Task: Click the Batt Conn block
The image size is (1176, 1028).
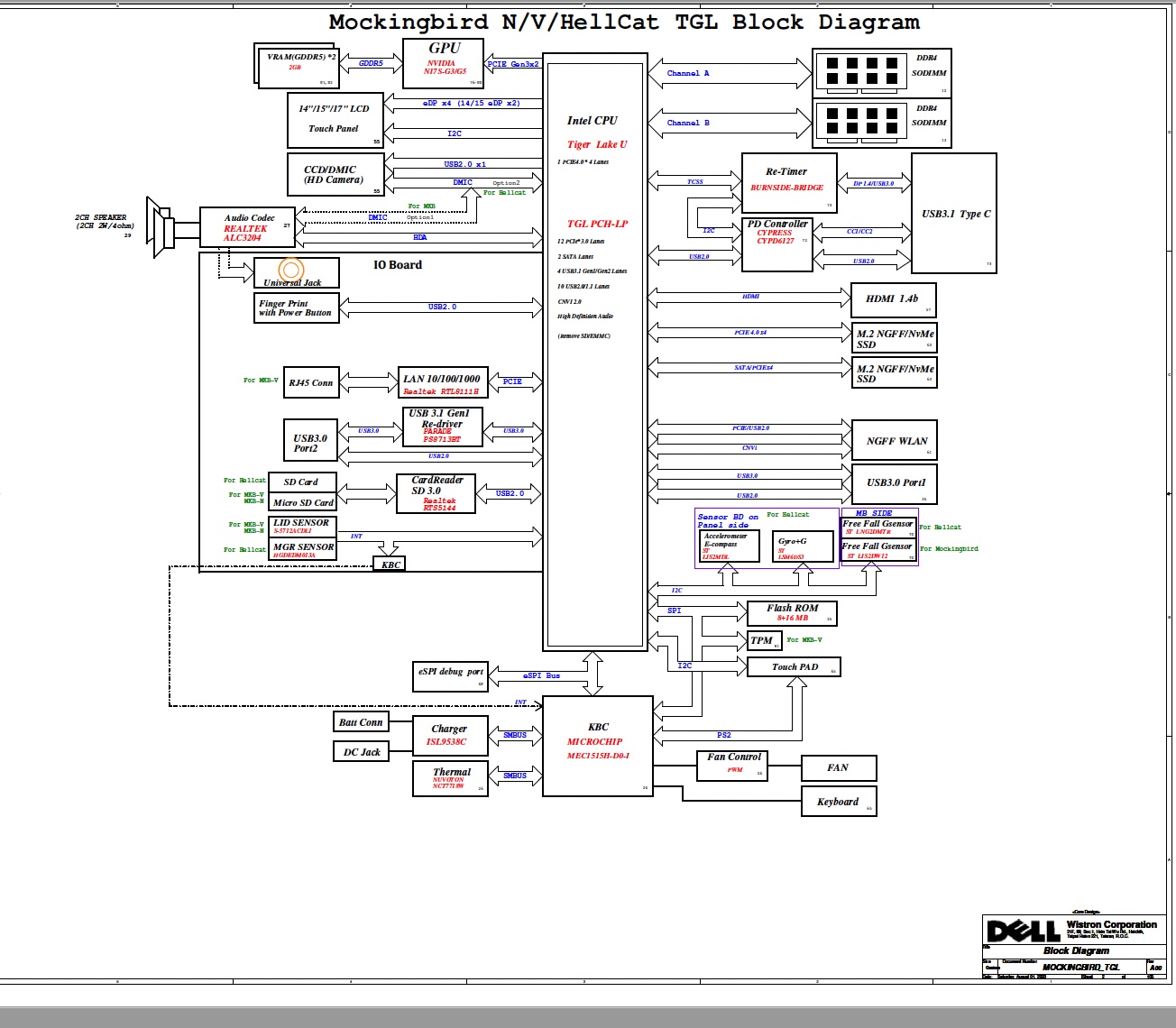Action: point(361,722)
